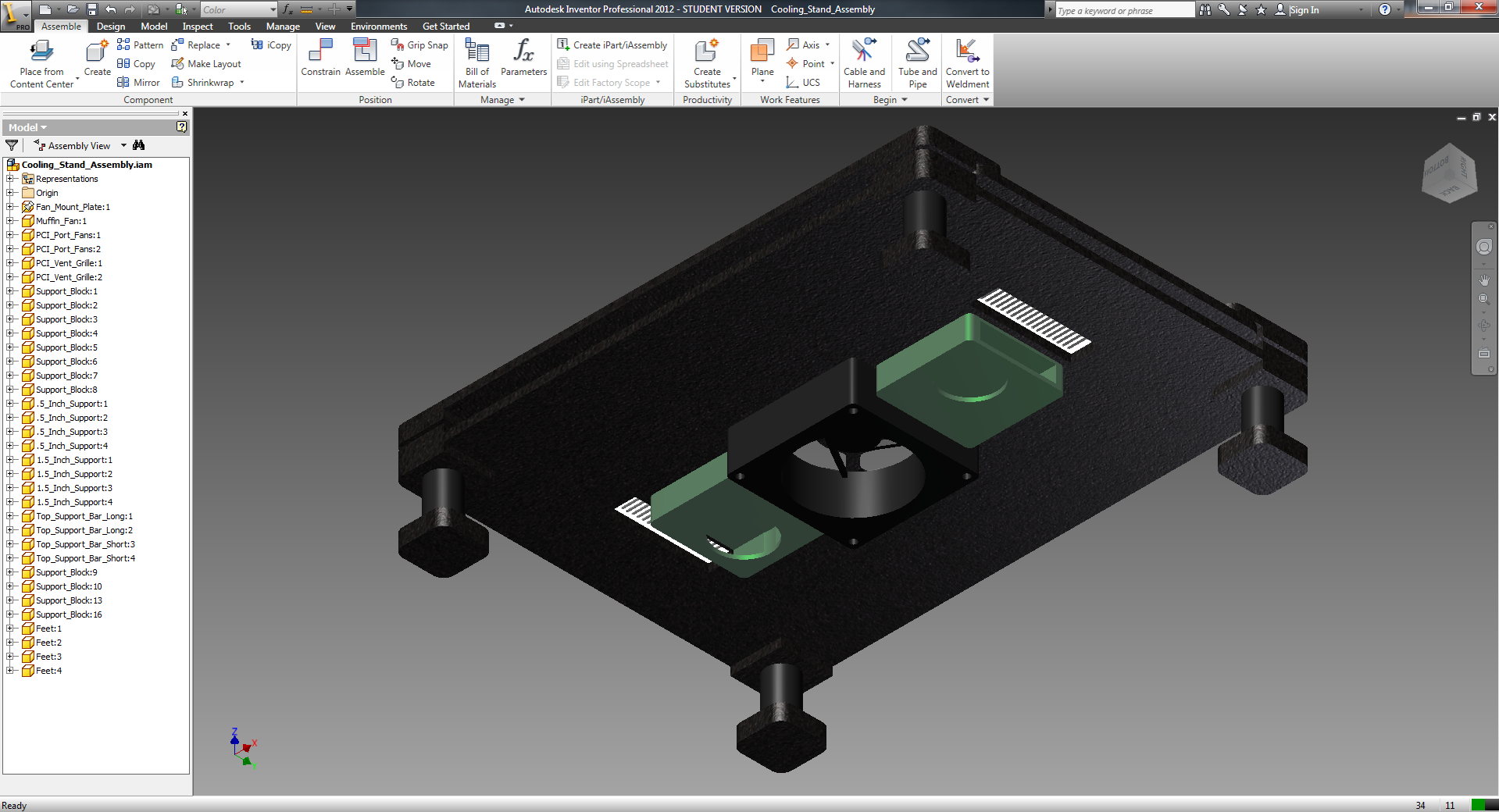Image resolution: width=1499 pixels, height=812 pixels.
Task: Expand the Manage panel dropdown
Action: tap(522, 100)
